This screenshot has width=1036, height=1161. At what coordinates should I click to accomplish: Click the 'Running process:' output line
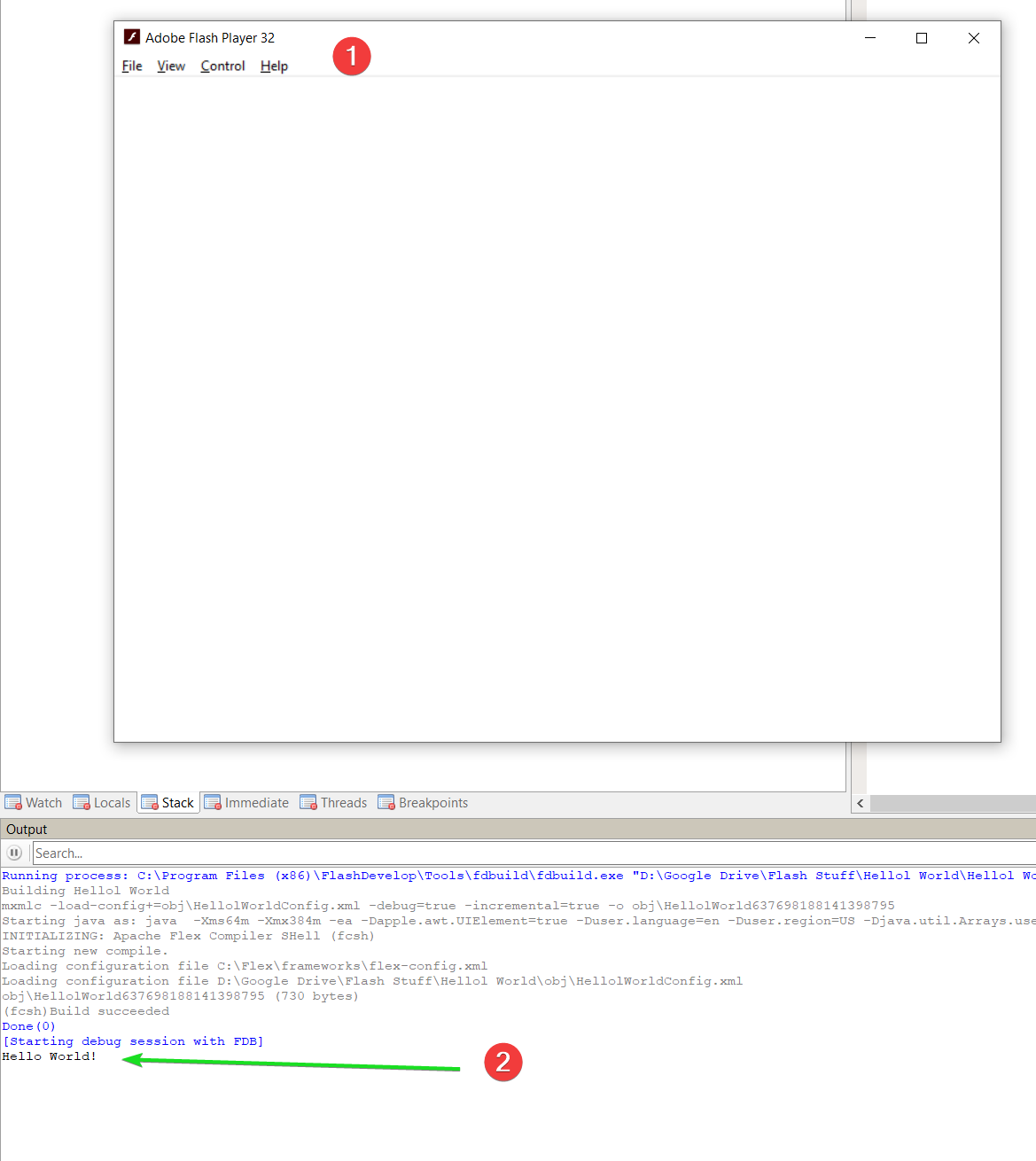pos(518,876)
